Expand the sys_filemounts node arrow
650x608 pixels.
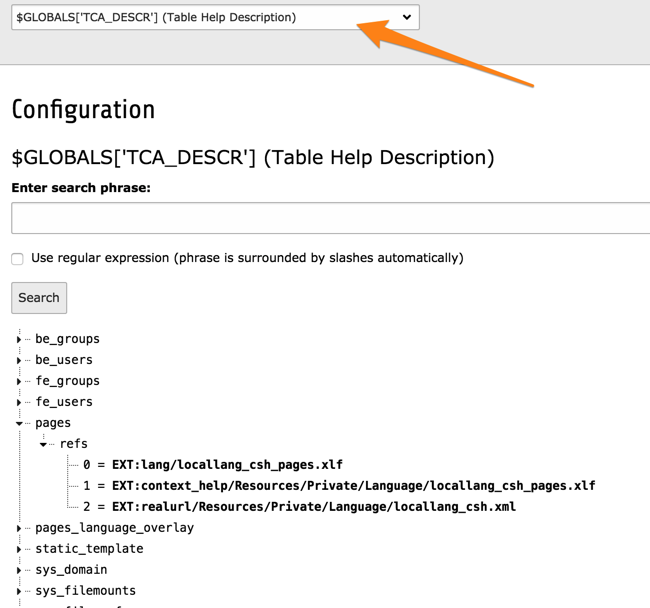[19, 592]
